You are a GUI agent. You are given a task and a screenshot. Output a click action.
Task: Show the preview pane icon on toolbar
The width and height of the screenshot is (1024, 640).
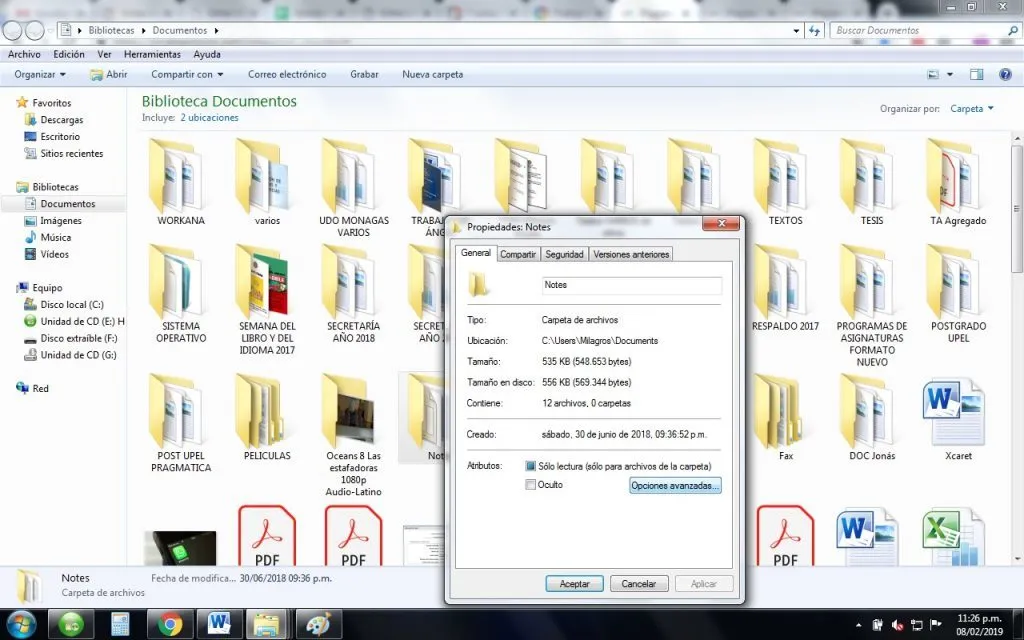click(975, 73)
